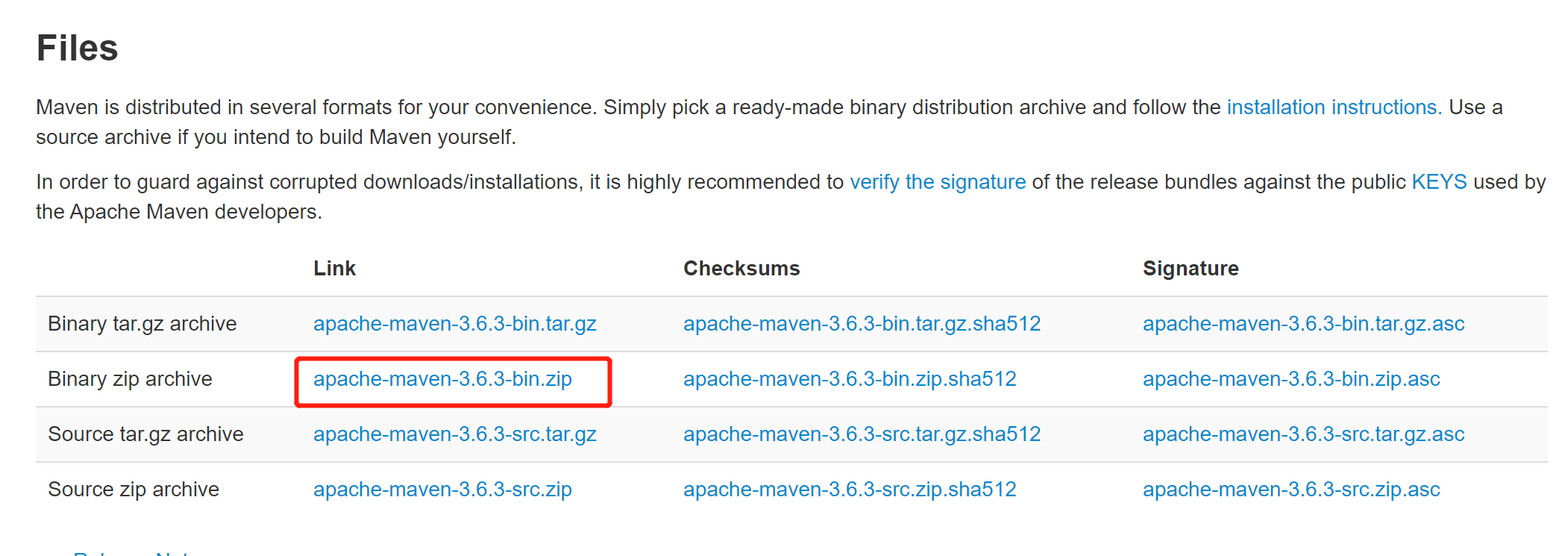The width and height of the screenshot is (1568, 556).
Task: Open the src.tar.gz.asc signature file
Action: tap(1303, 434)
